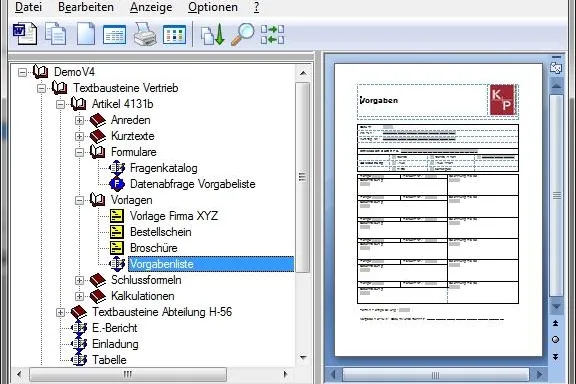Collapse the DemoV4 root node

(22, 72)
